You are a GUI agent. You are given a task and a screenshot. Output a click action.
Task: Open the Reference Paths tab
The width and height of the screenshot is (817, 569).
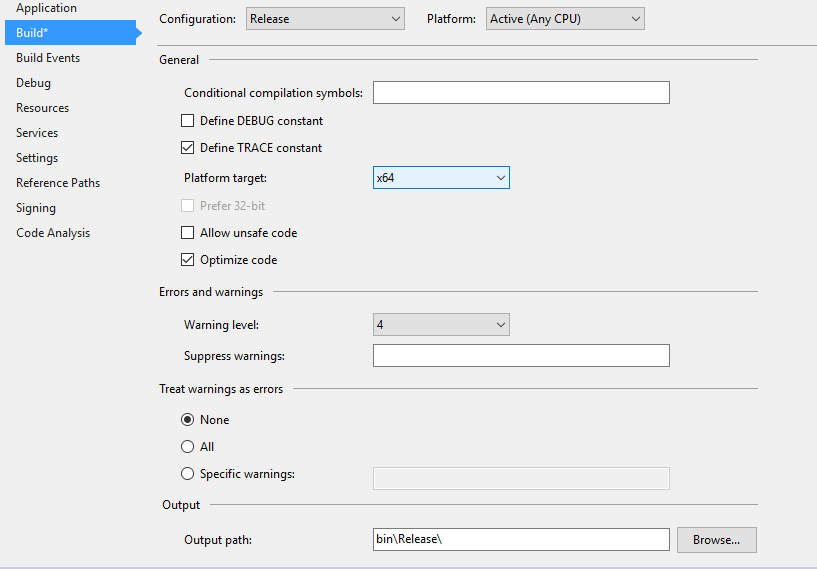point(58,183)
